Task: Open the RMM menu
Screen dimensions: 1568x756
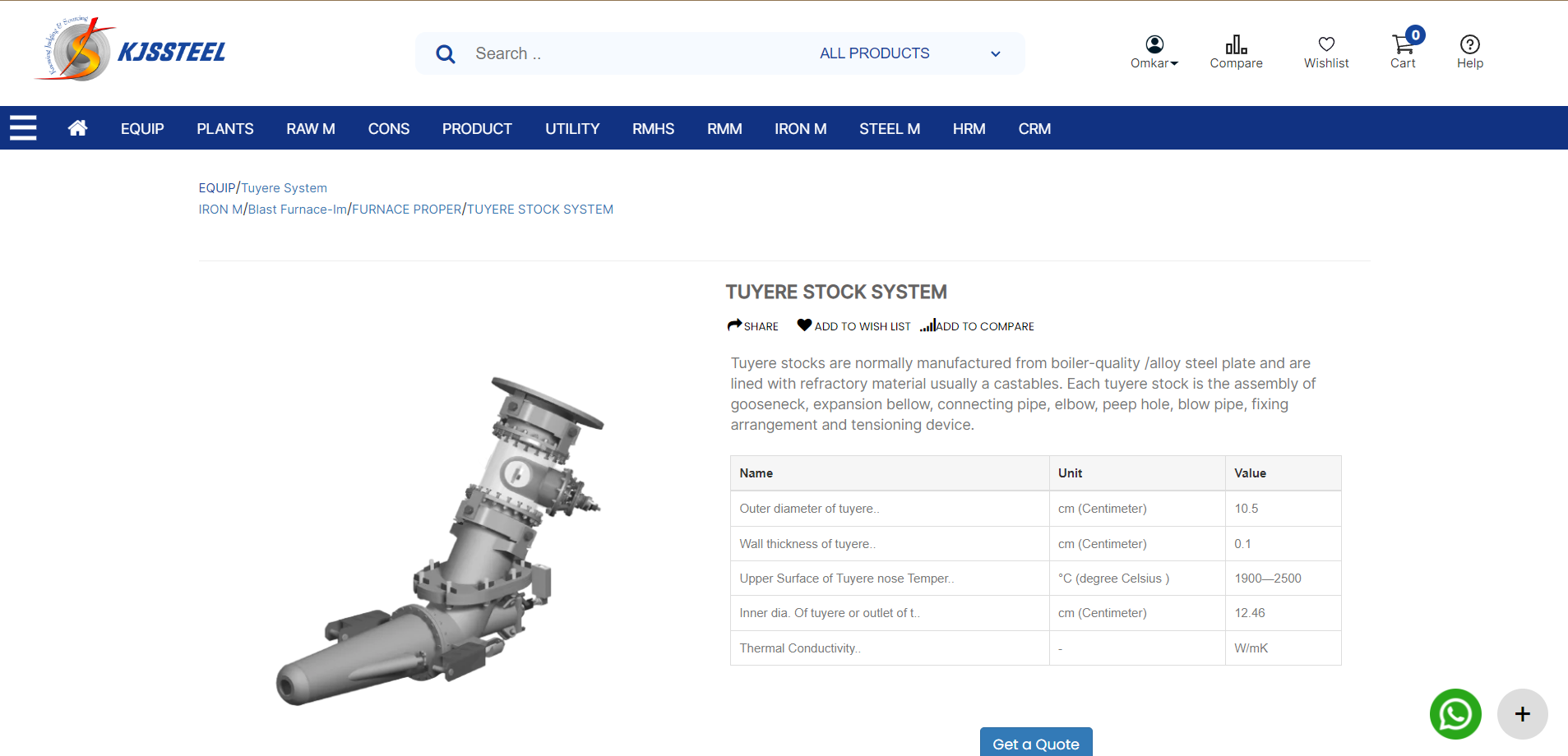Action: pos(724,129)
